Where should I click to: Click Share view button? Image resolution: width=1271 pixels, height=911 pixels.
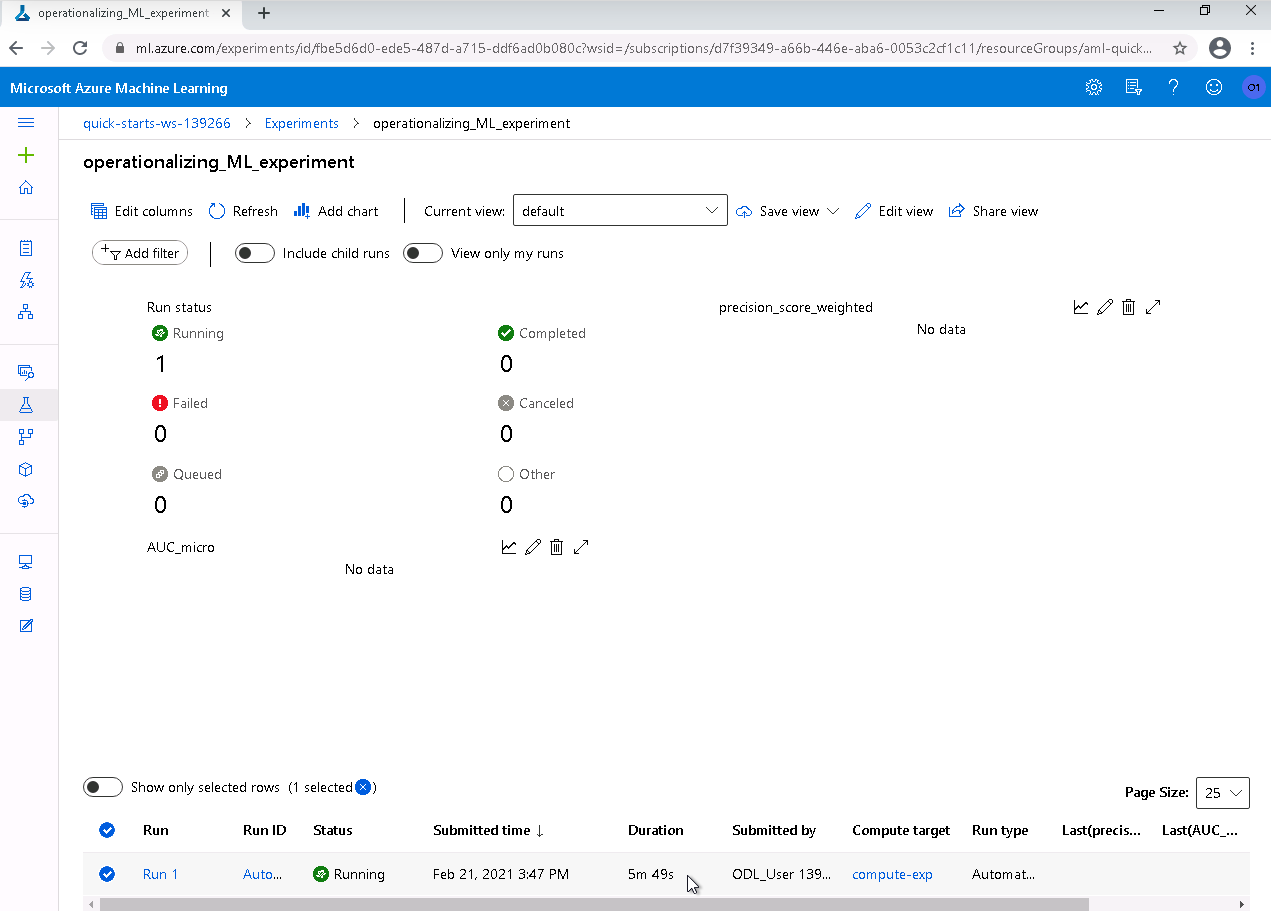993,211
